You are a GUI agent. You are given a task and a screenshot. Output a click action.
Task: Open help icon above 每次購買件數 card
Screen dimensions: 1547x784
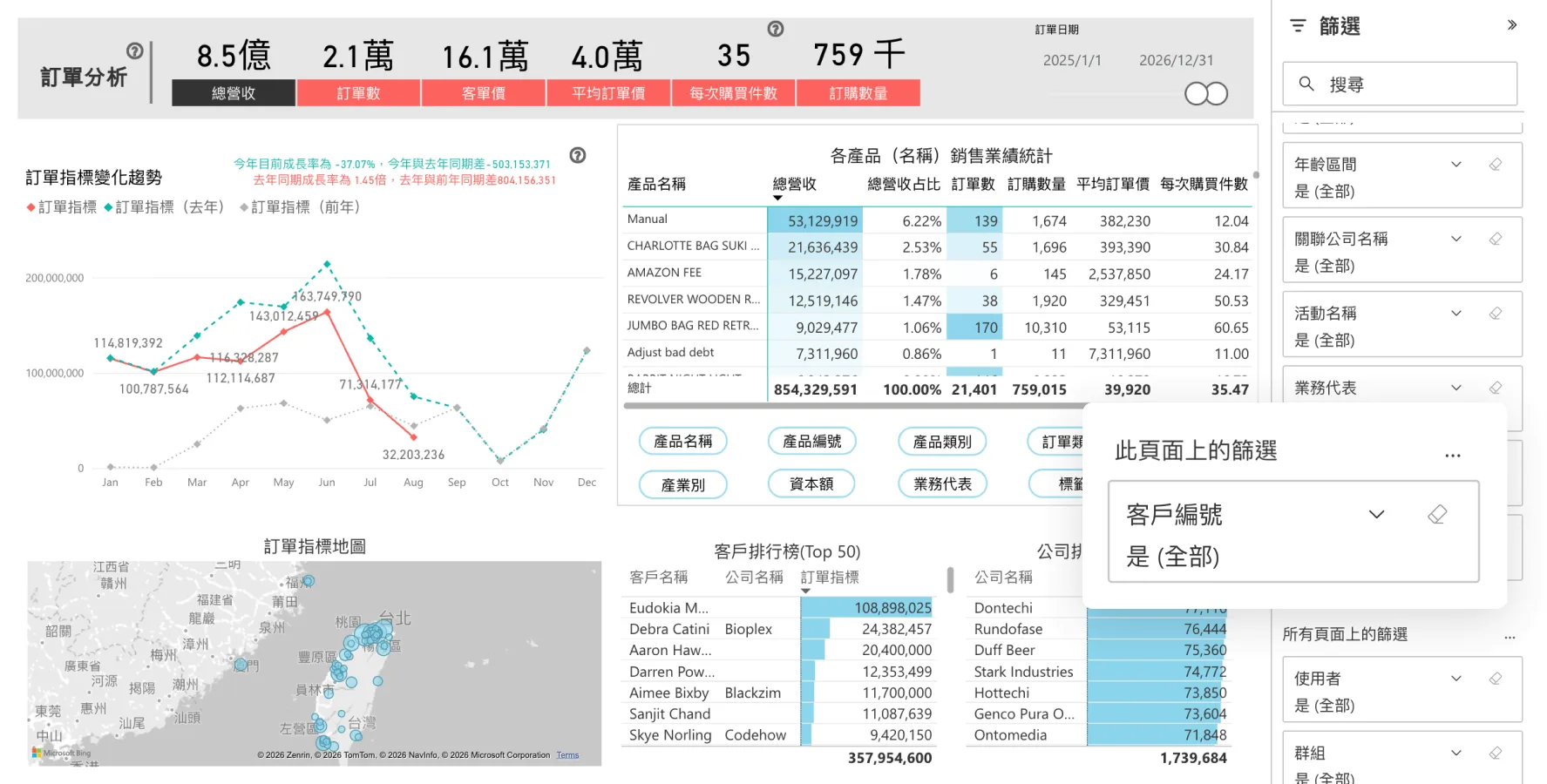tap(776, 29)
